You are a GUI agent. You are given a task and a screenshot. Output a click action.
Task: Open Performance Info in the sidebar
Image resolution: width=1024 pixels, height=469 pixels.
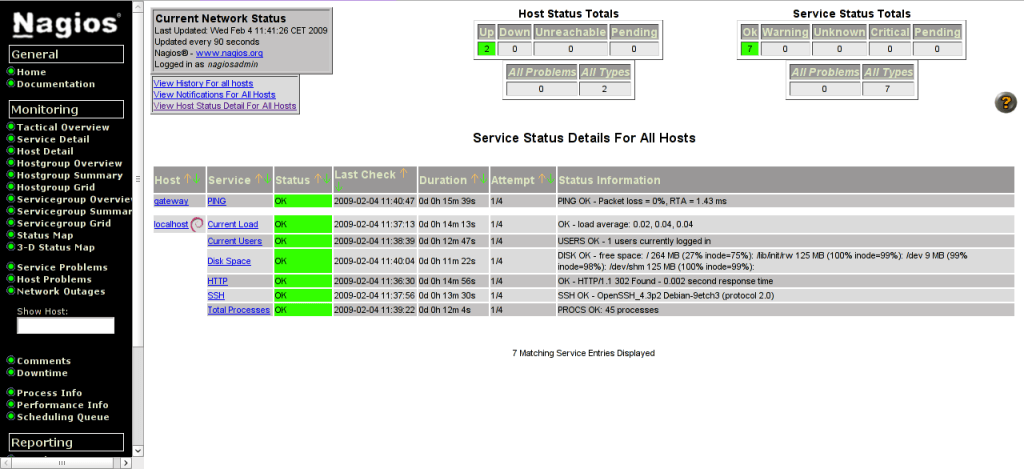[63, 405]
